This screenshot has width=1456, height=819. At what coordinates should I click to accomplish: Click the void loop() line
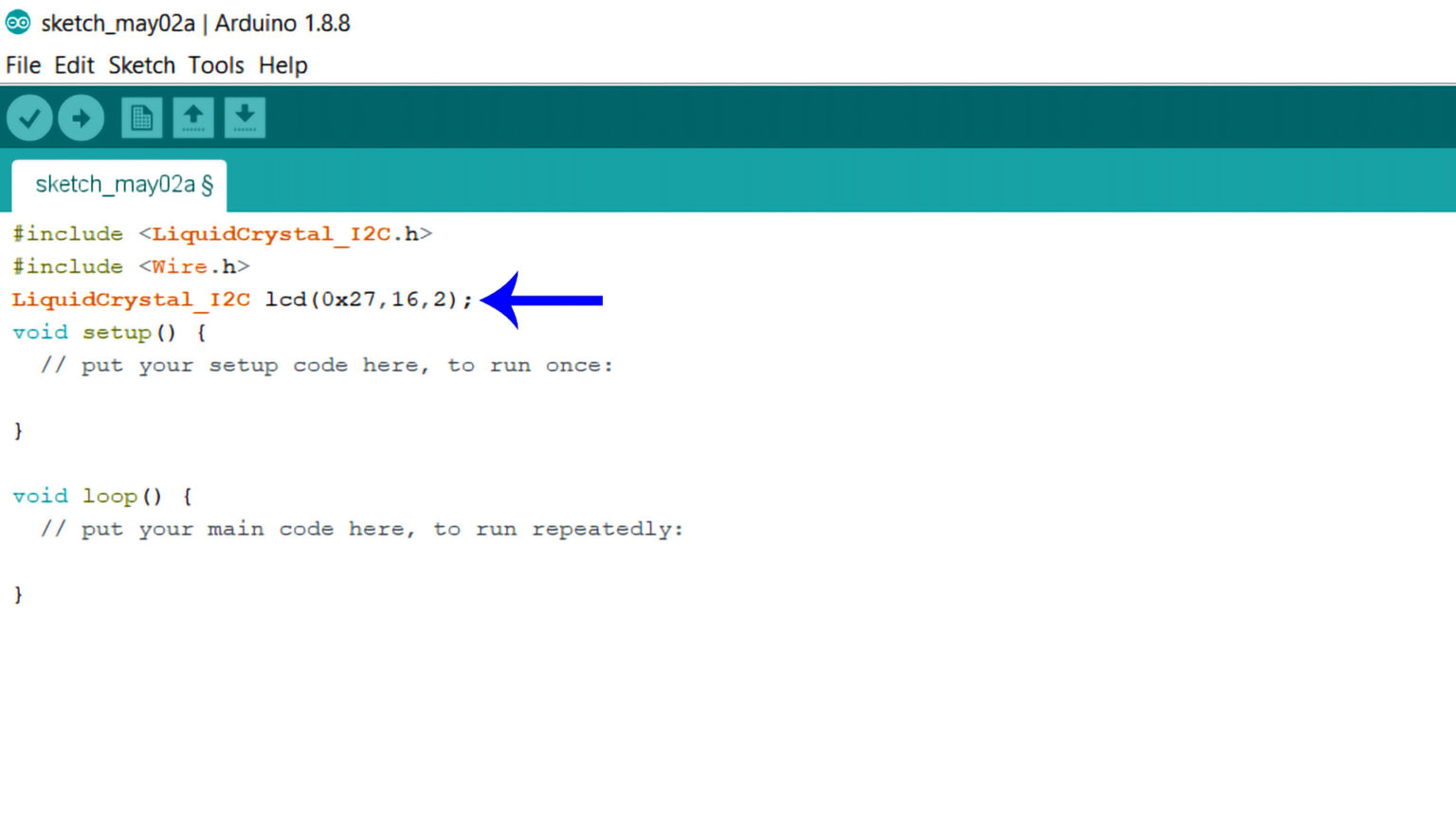(x=100, y=495)
